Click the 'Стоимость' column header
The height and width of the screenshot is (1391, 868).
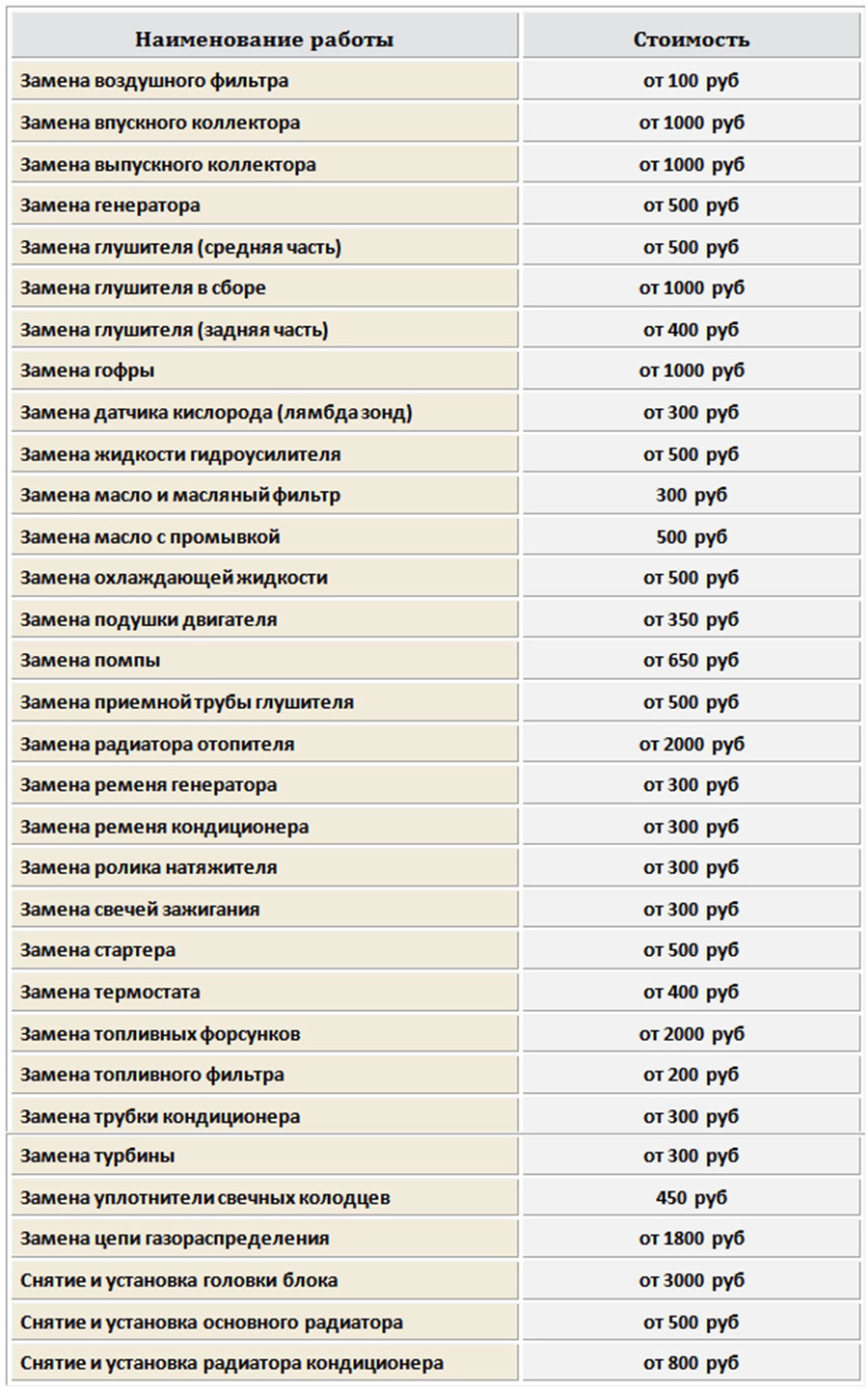(691, 40)
